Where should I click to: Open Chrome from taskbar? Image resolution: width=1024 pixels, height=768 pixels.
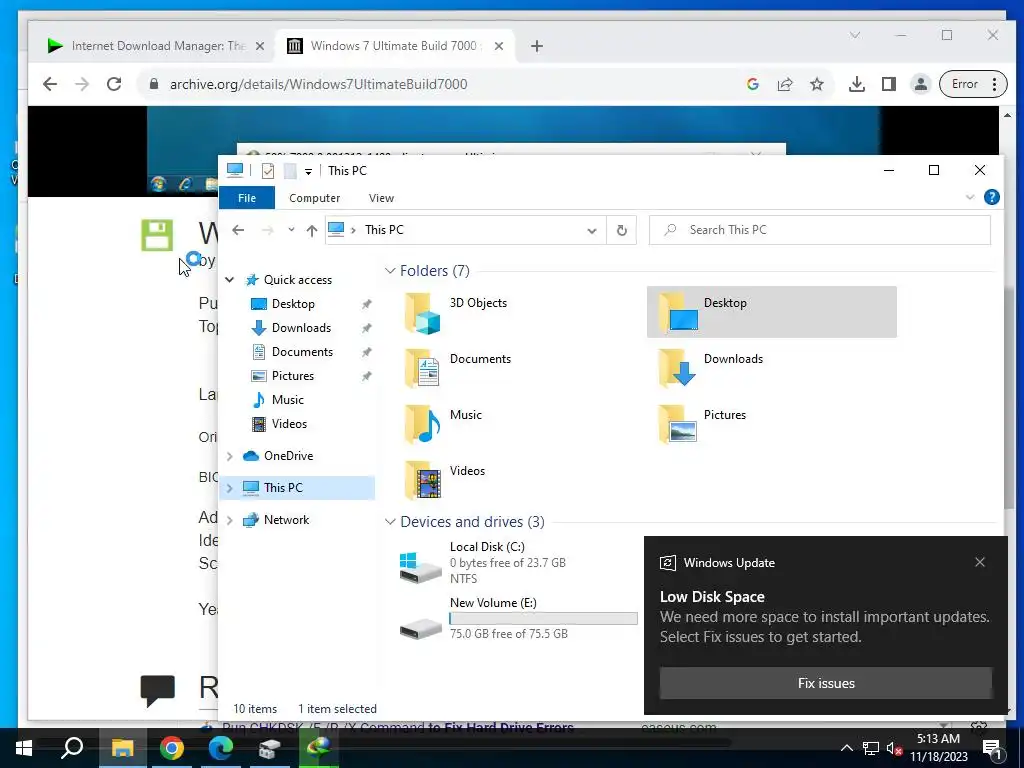coord(172,748)
